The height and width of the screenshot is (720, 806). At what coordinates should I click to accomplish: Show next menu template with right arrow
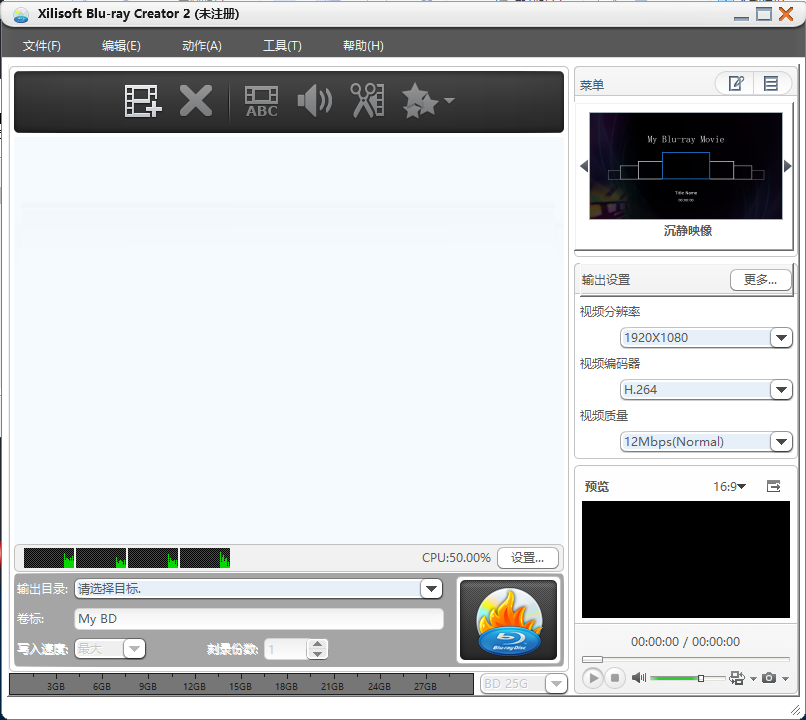tap(787, 166)
